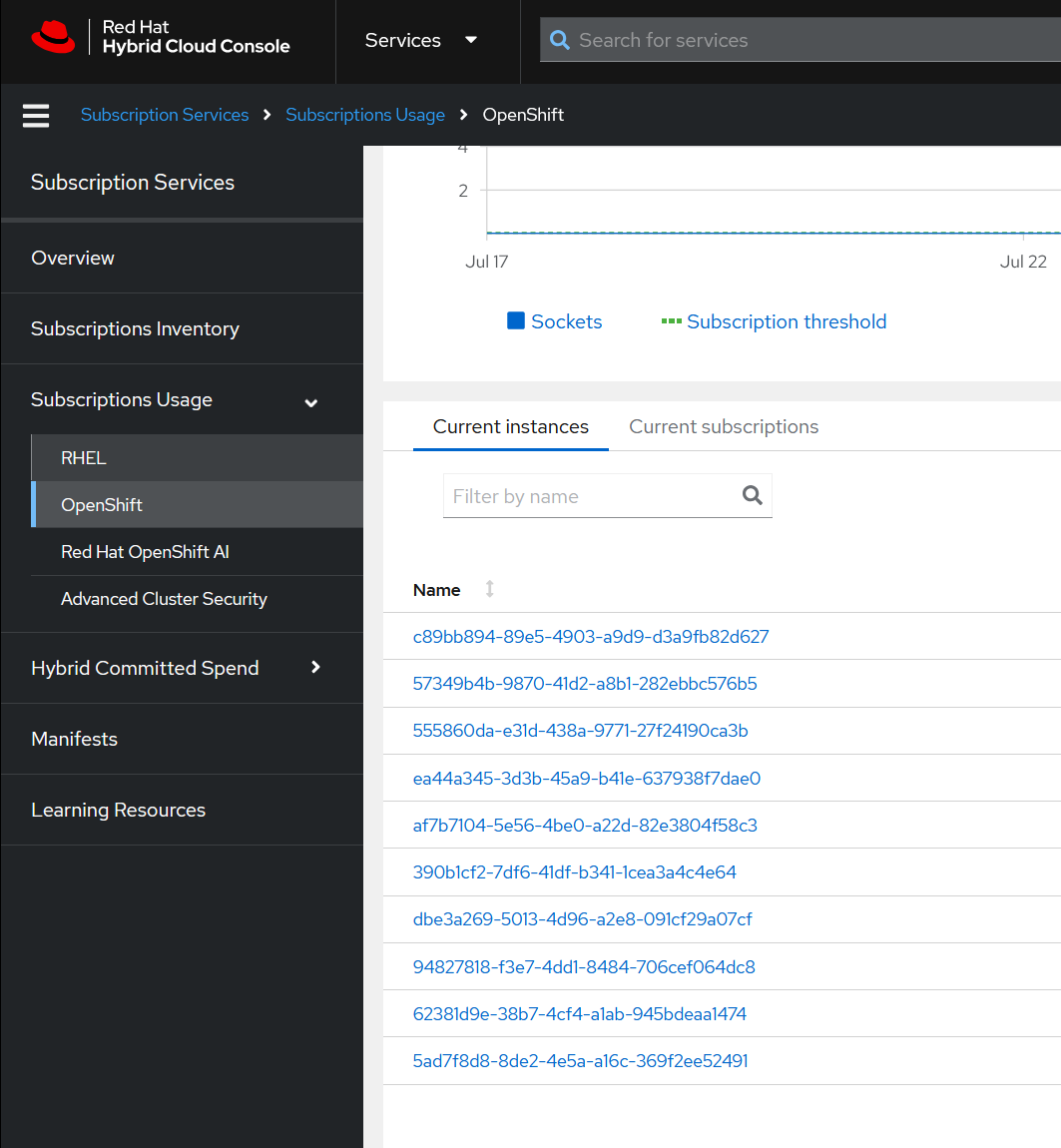Screen dimensions: 1061x1148
Task: Open Manifests in the sidebar
Action: click(x=74, y=739)
